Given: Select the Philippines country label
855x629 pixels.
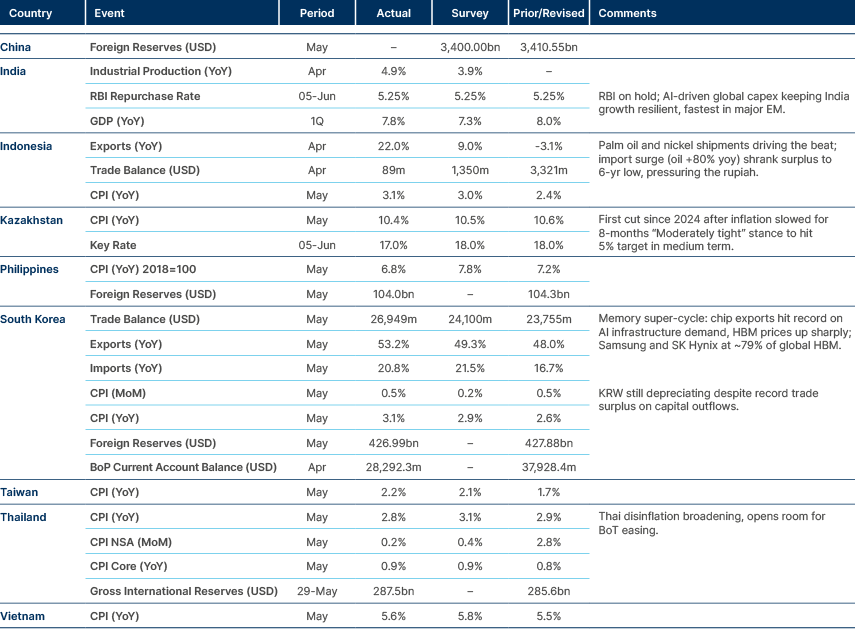Looking at the screenshot, I should pos(29,269).
